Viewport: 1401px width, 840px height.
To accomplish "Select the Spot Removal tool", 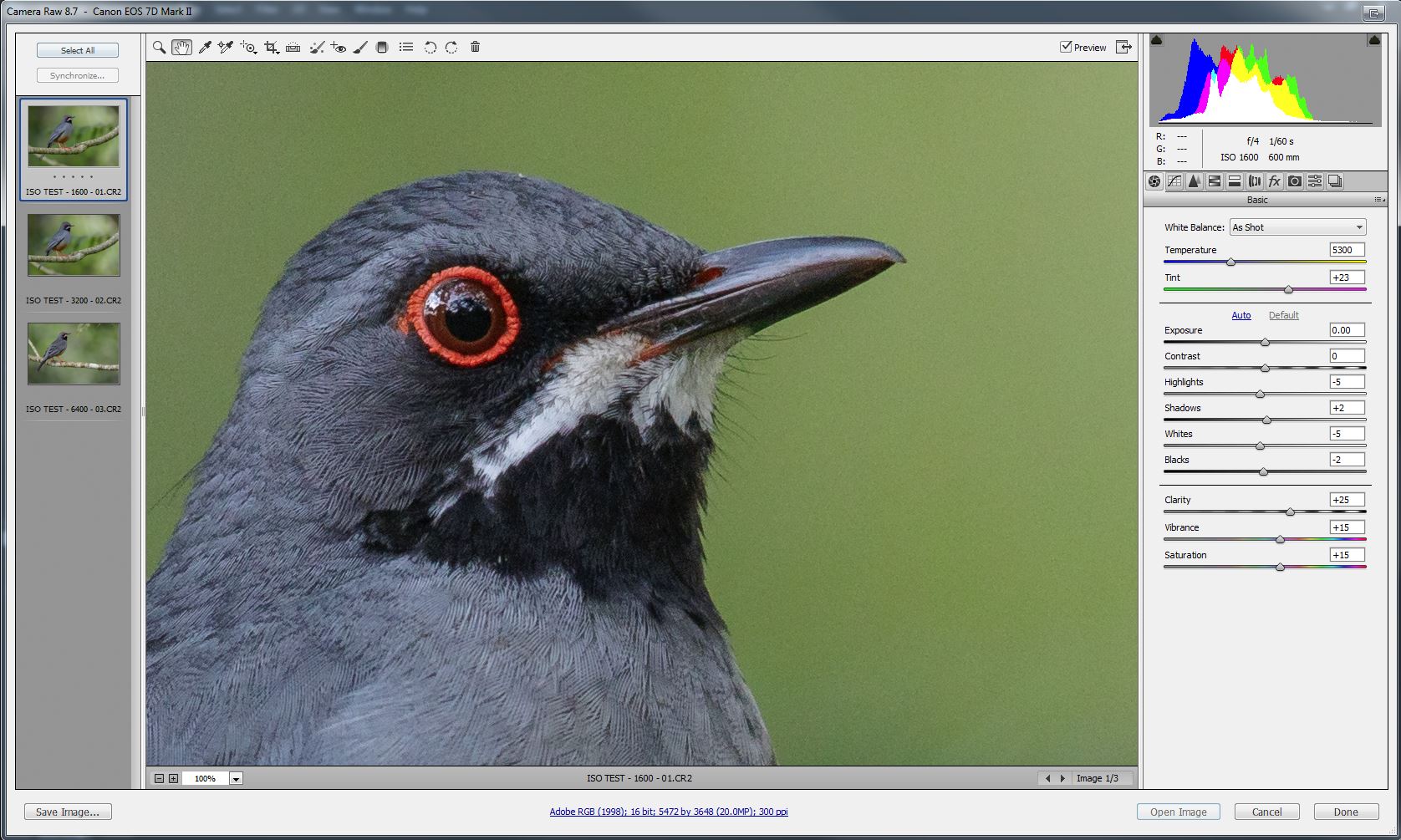I will click(x=317, y=48).
